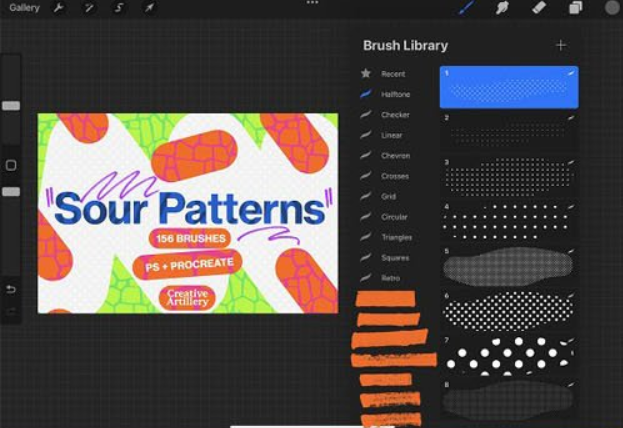This screenshot has width=623, height=428.
Task: Open the Adjustments magic wand menu
Action: tap(89, 8)
